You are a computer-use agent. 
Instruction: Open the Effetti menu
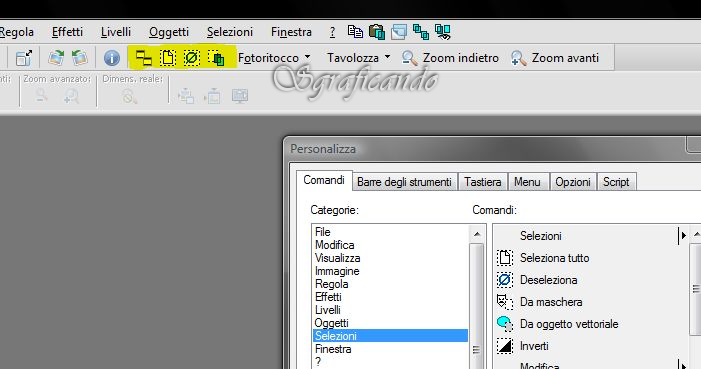[x=67, y=32]
